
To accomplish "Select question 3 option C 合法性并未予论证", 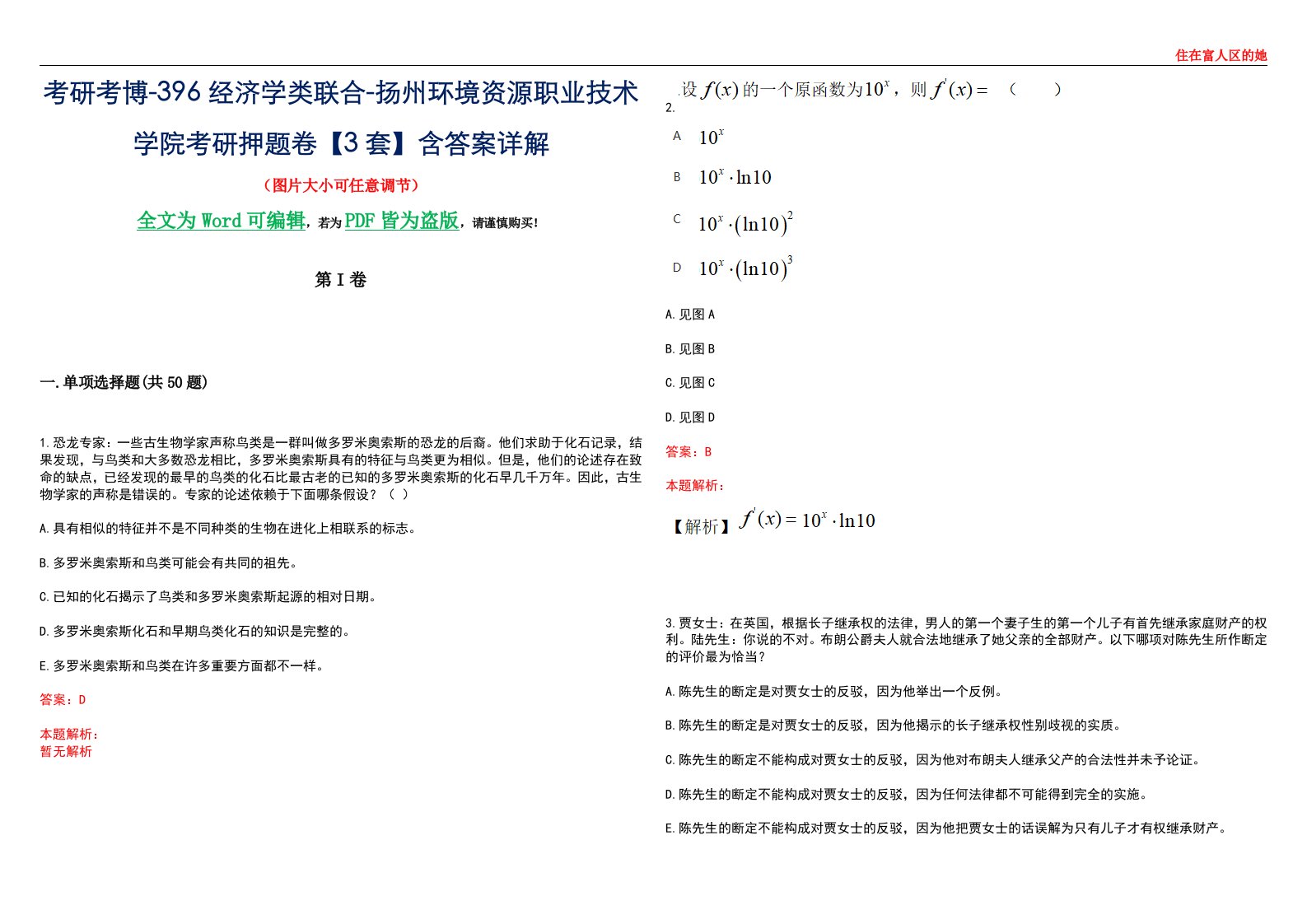I will pos(933,760).
